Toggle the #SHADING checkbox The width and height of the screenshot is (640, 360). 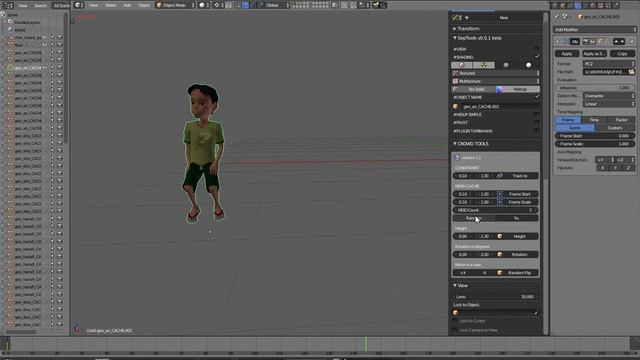coord(537,57)
